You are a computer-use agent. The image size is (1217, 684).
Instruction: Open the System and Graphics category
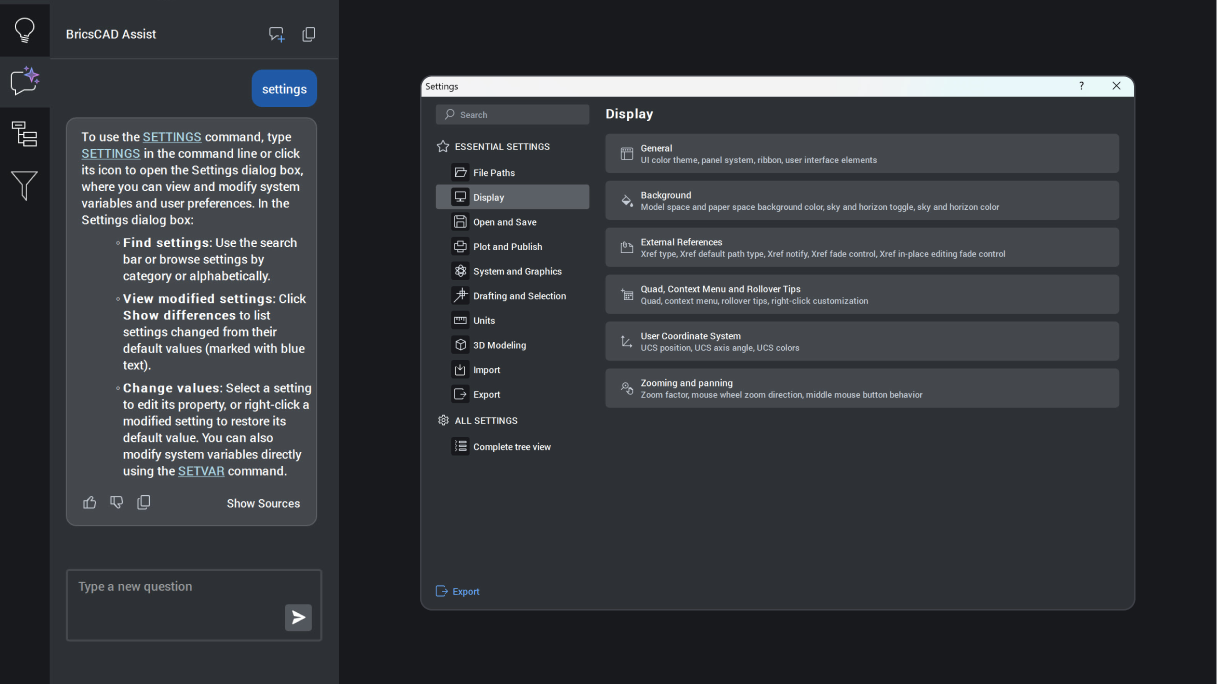coord(512,271)
